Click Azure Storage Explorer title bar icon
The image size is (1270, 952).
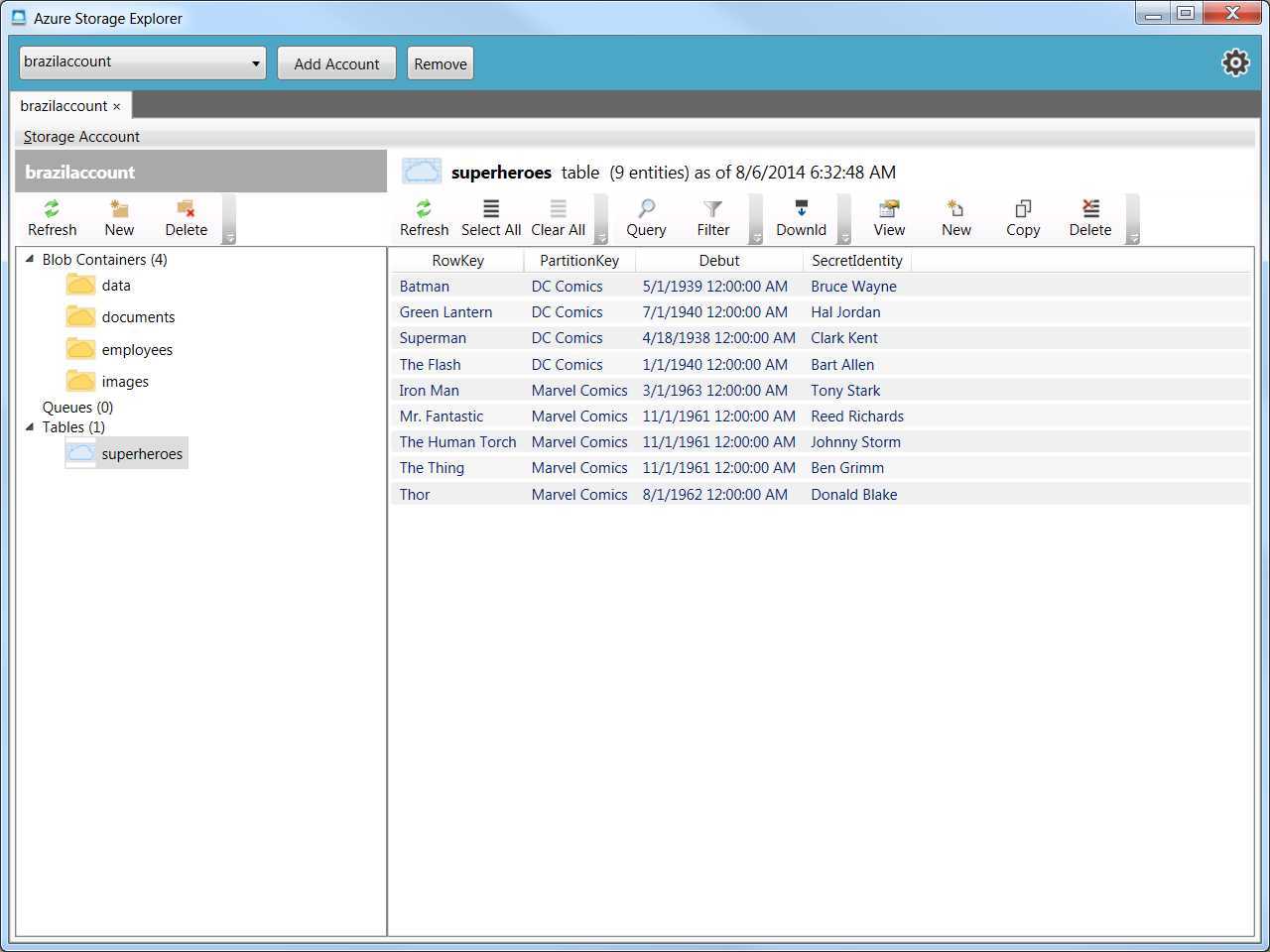18,18
